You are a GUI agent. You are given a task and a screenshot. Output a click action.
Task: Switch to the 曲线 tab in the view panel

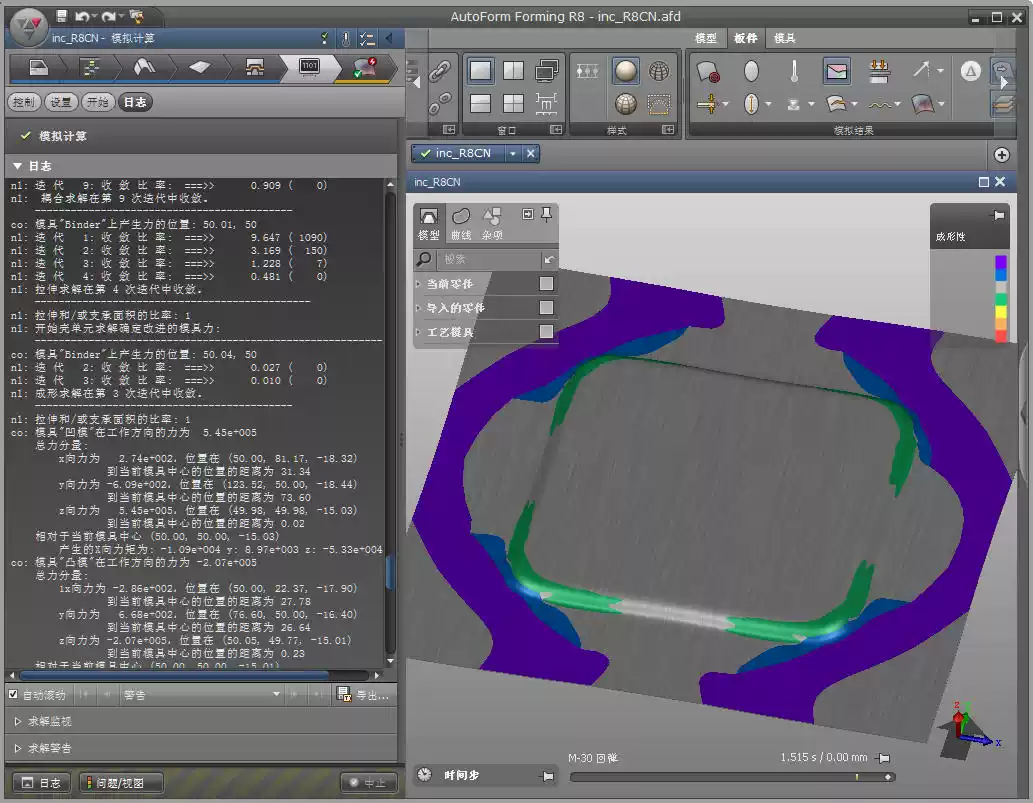[x=461, y=223]
